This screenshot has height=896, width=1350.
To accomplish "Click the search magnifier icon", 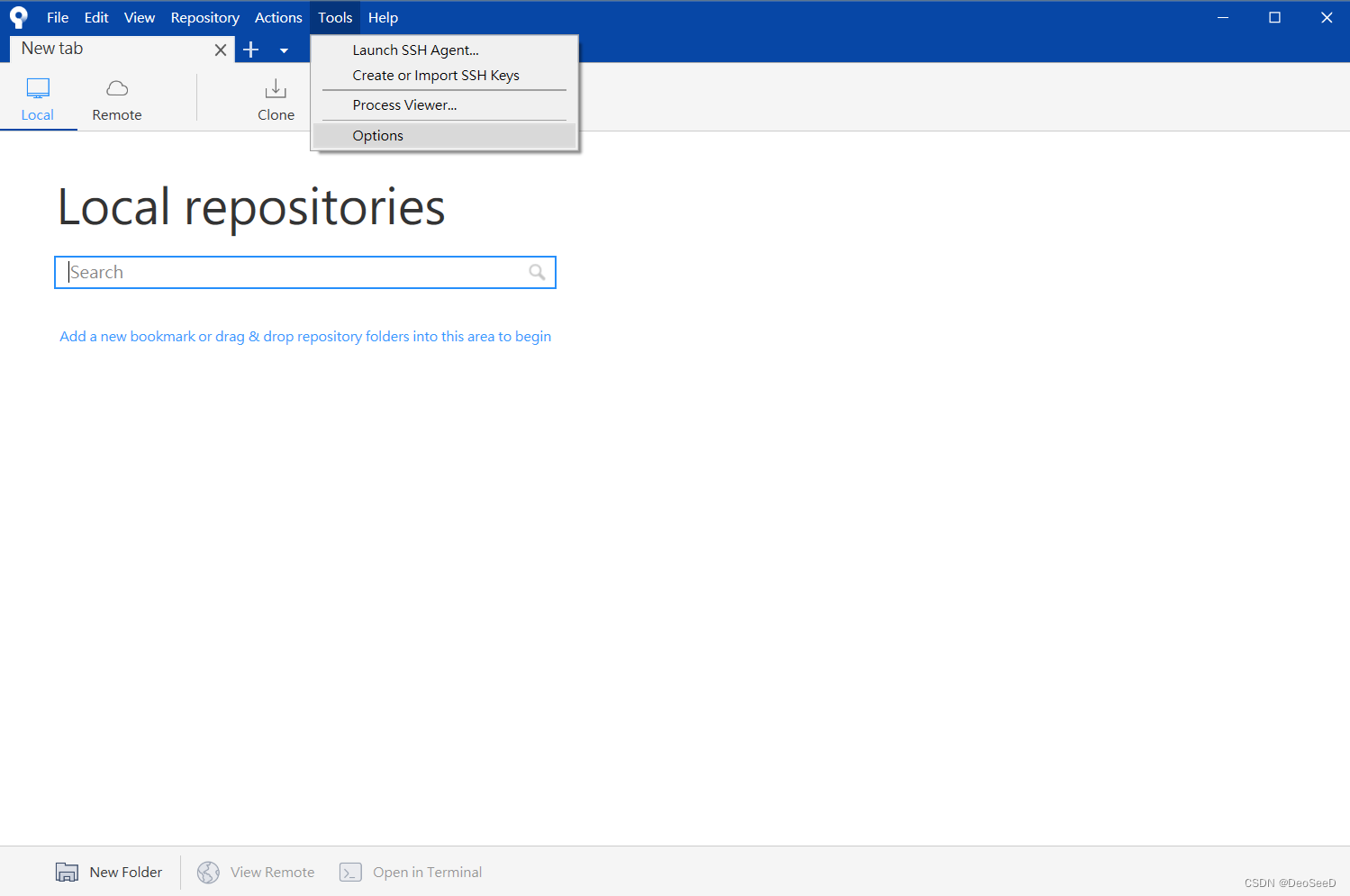I will click(x=537, y=272).
